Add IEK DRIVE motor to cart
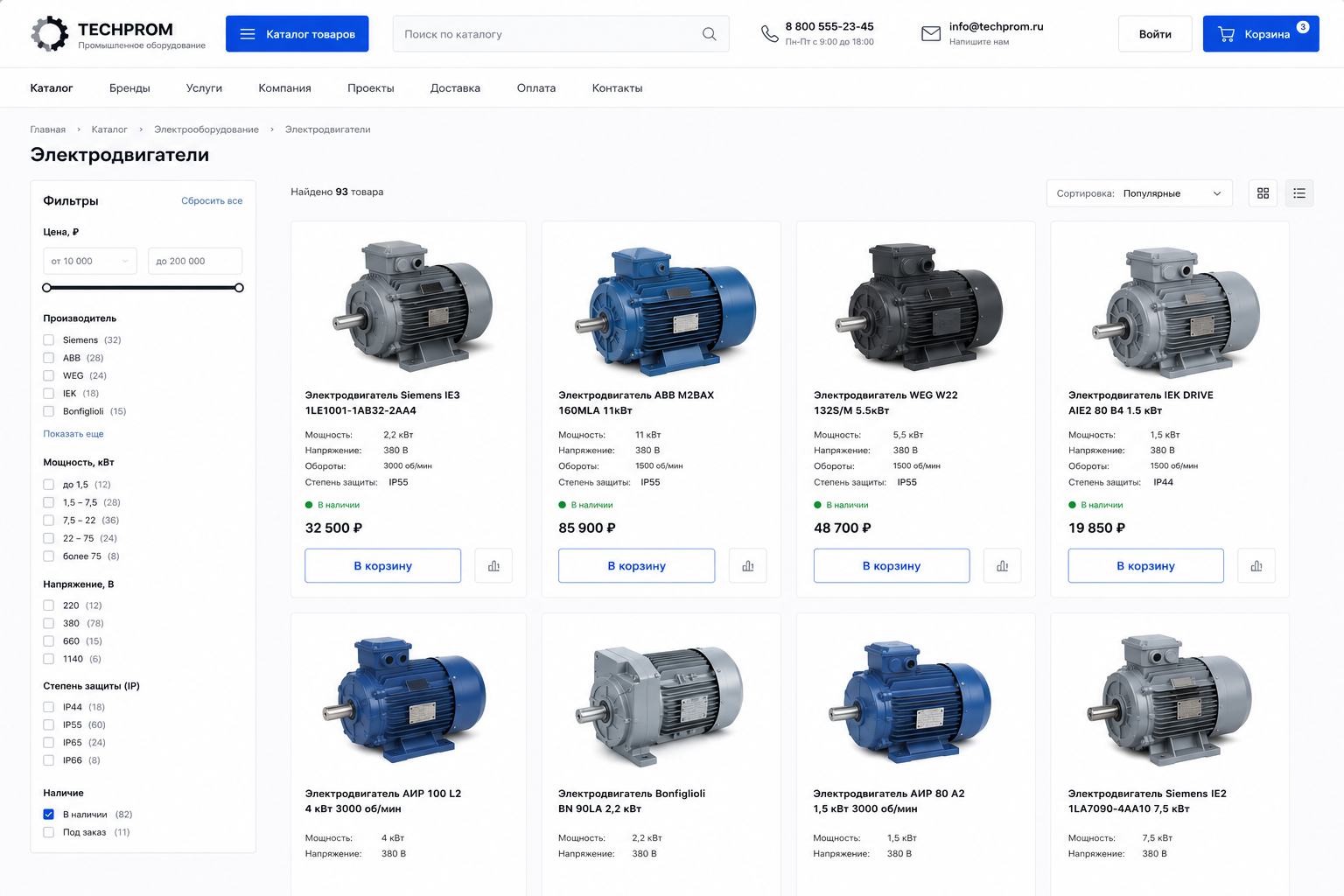Image resolution: width=1344 pixels, height=896 pixels. (1145, 566)
